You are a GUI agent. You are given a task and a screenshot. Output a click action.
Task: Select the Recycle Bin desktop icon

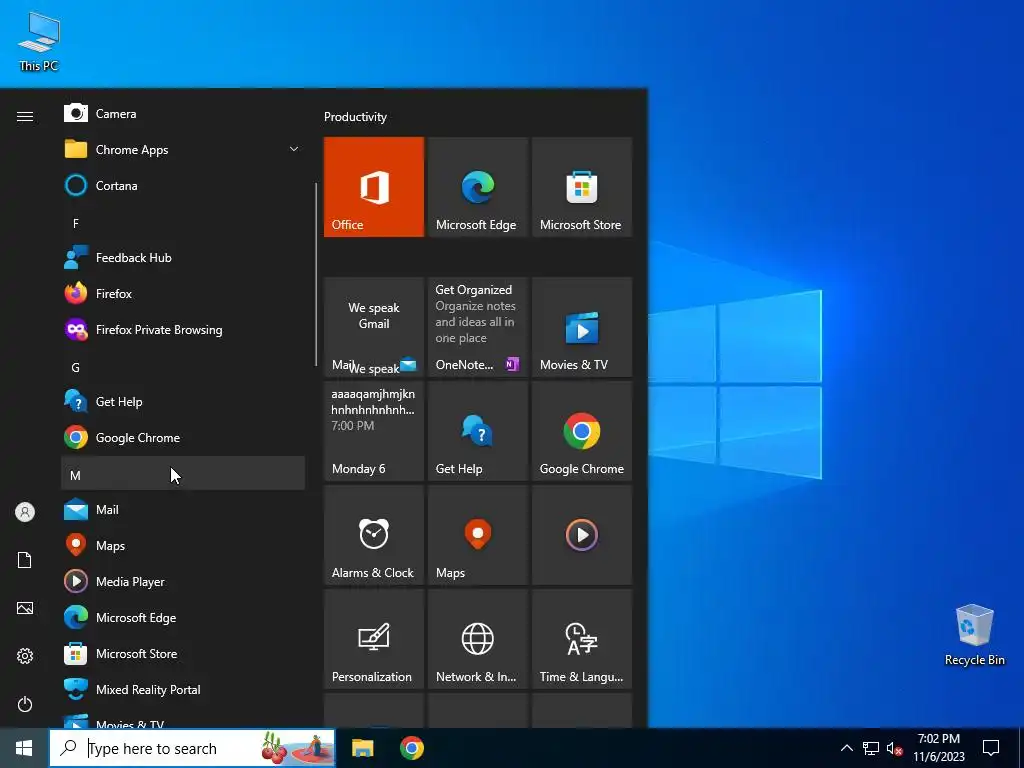[974, 635]
